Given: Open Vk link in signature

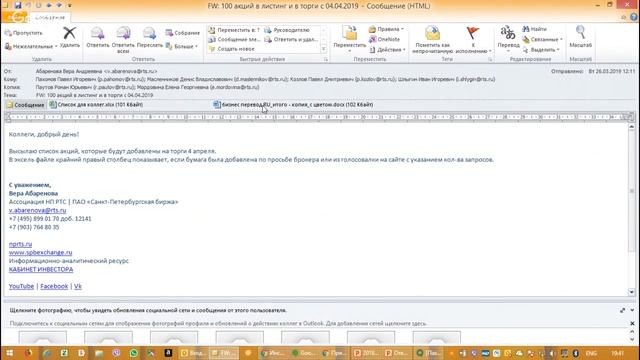Looking at the screenshot, I should (x=78, y=287).
